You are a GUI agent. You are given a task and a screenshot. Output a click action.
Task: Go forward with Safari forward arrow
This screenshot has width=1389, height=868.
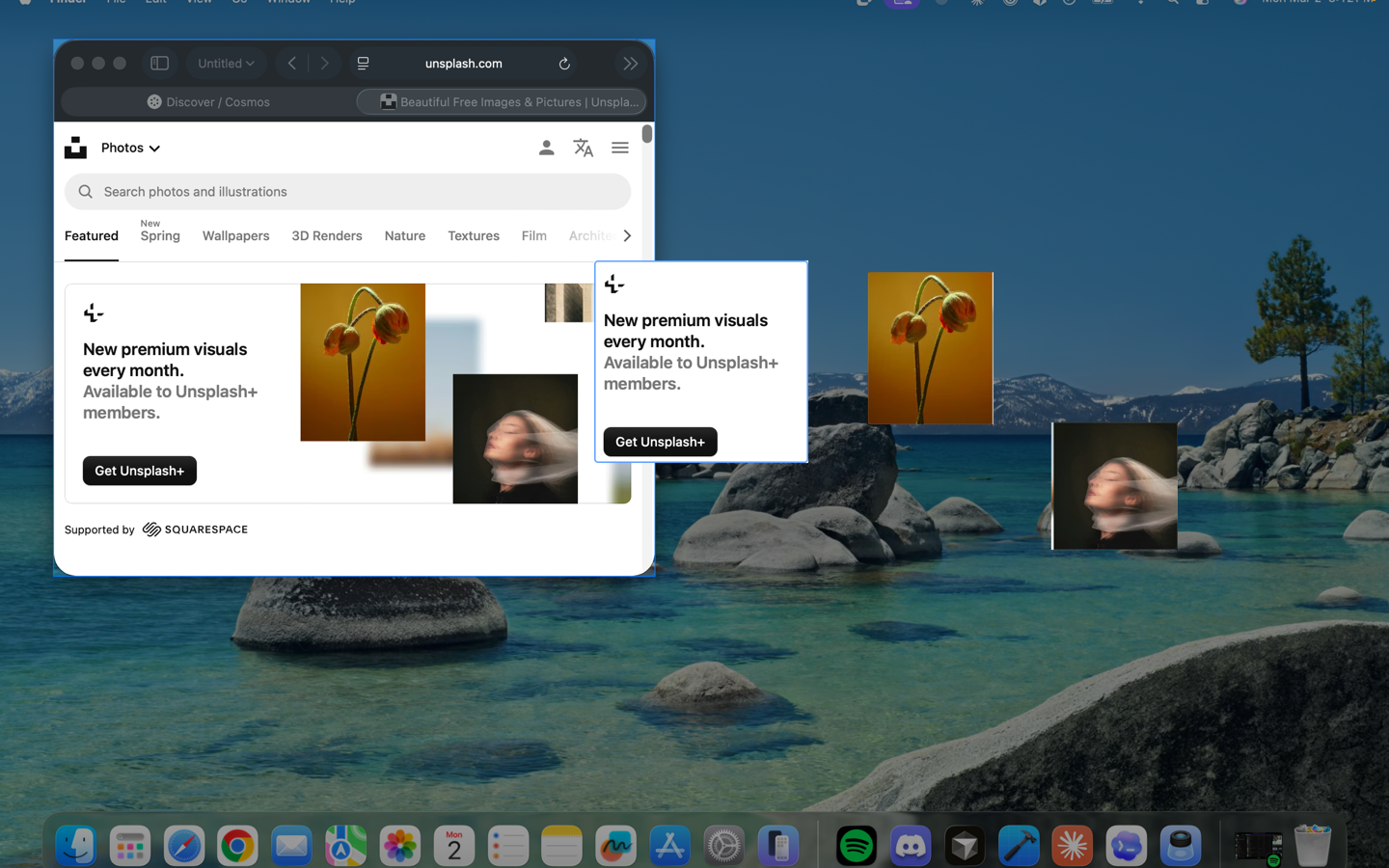coord(325,64)
